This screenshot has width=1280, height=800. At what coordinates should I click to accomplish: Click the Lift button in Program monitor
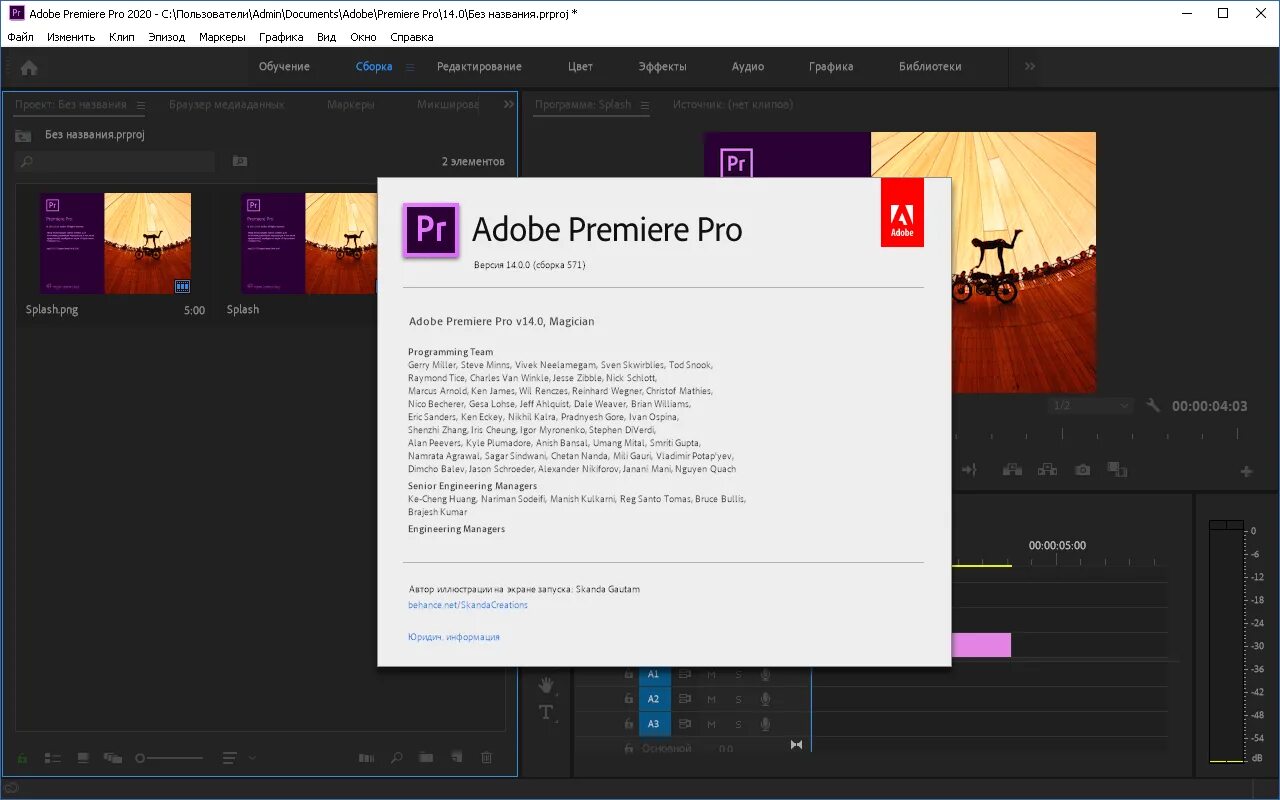point(1012,470)
